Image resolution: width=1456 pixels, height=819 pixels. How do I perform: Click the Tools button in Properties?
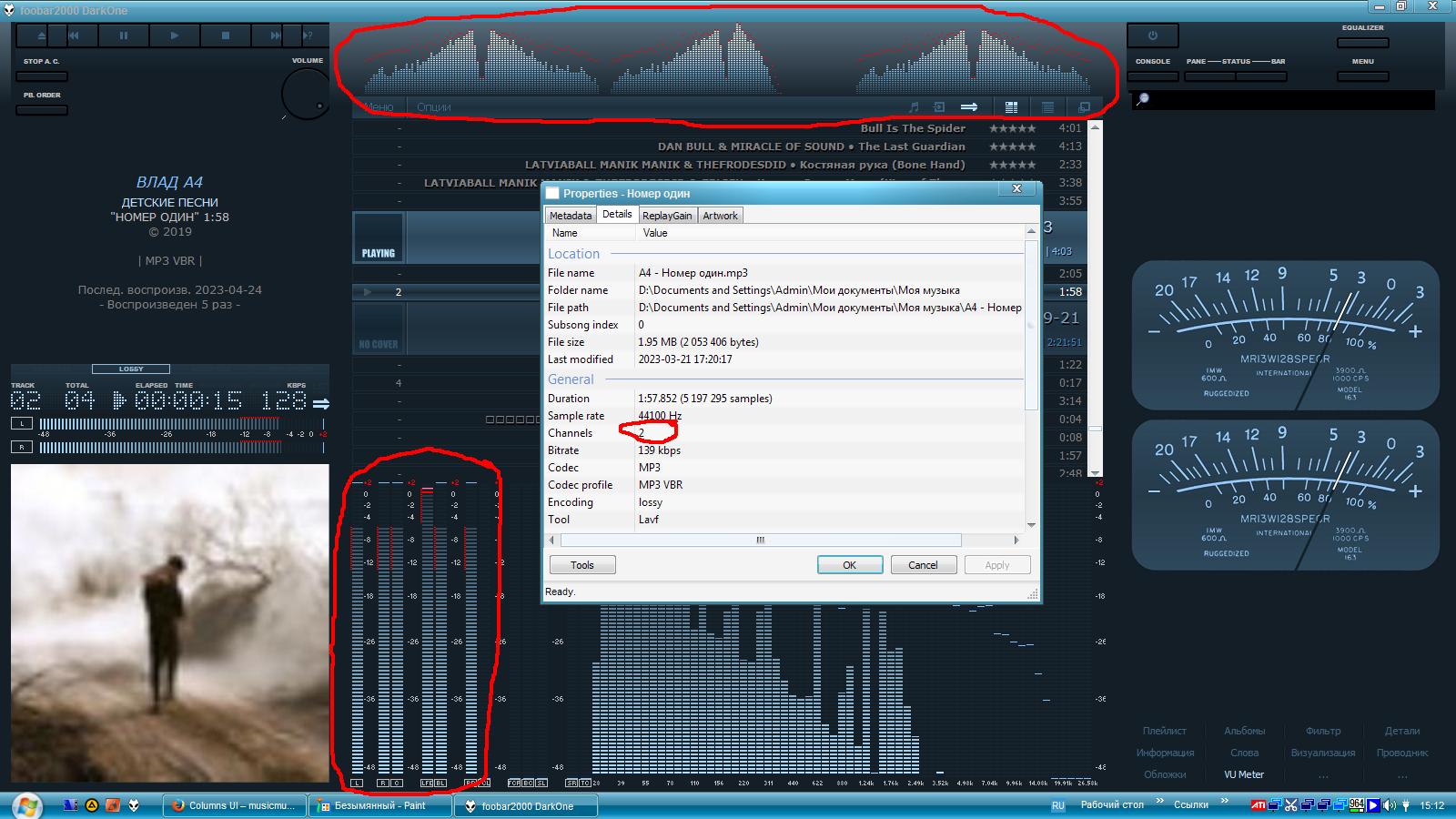tap(582, 565)
